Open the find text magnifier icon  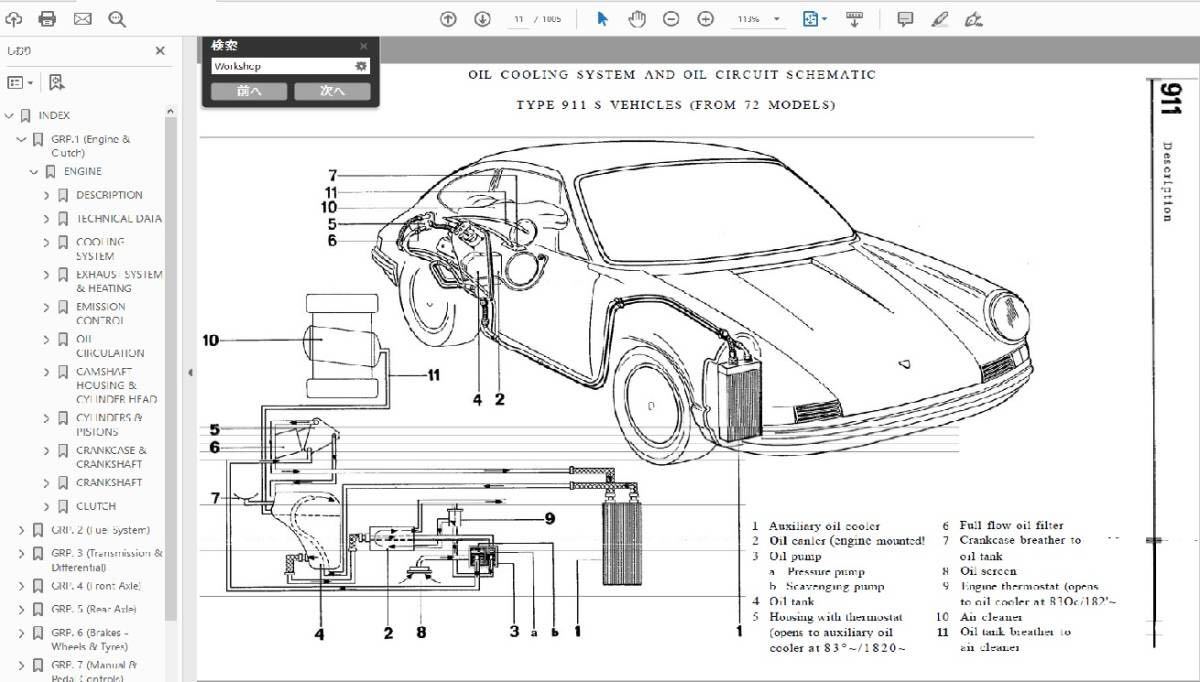click(117, 19)
